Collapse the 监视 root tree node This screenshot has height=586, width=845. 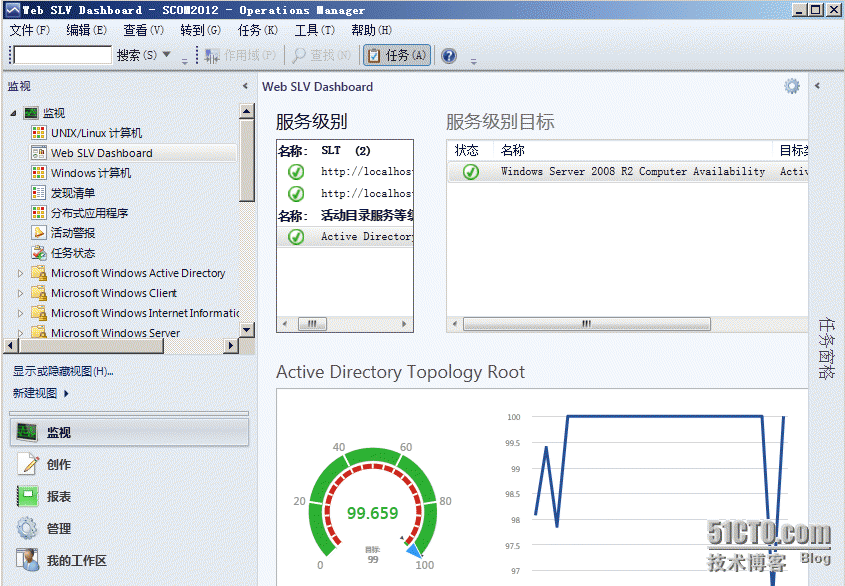(13, 113)
